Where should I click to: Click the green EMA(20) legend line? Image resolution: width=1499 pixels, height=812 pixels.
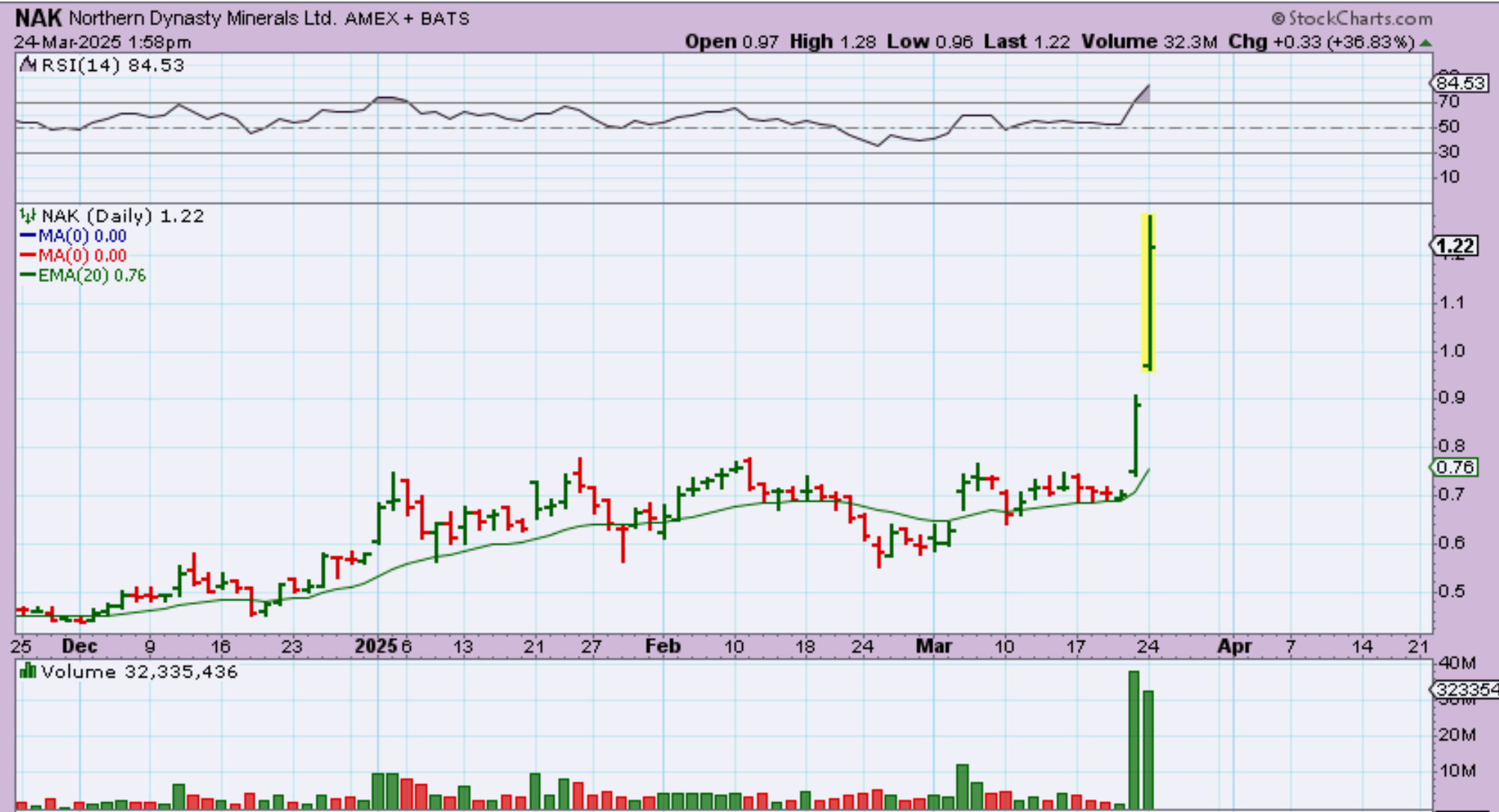(28, 275)
